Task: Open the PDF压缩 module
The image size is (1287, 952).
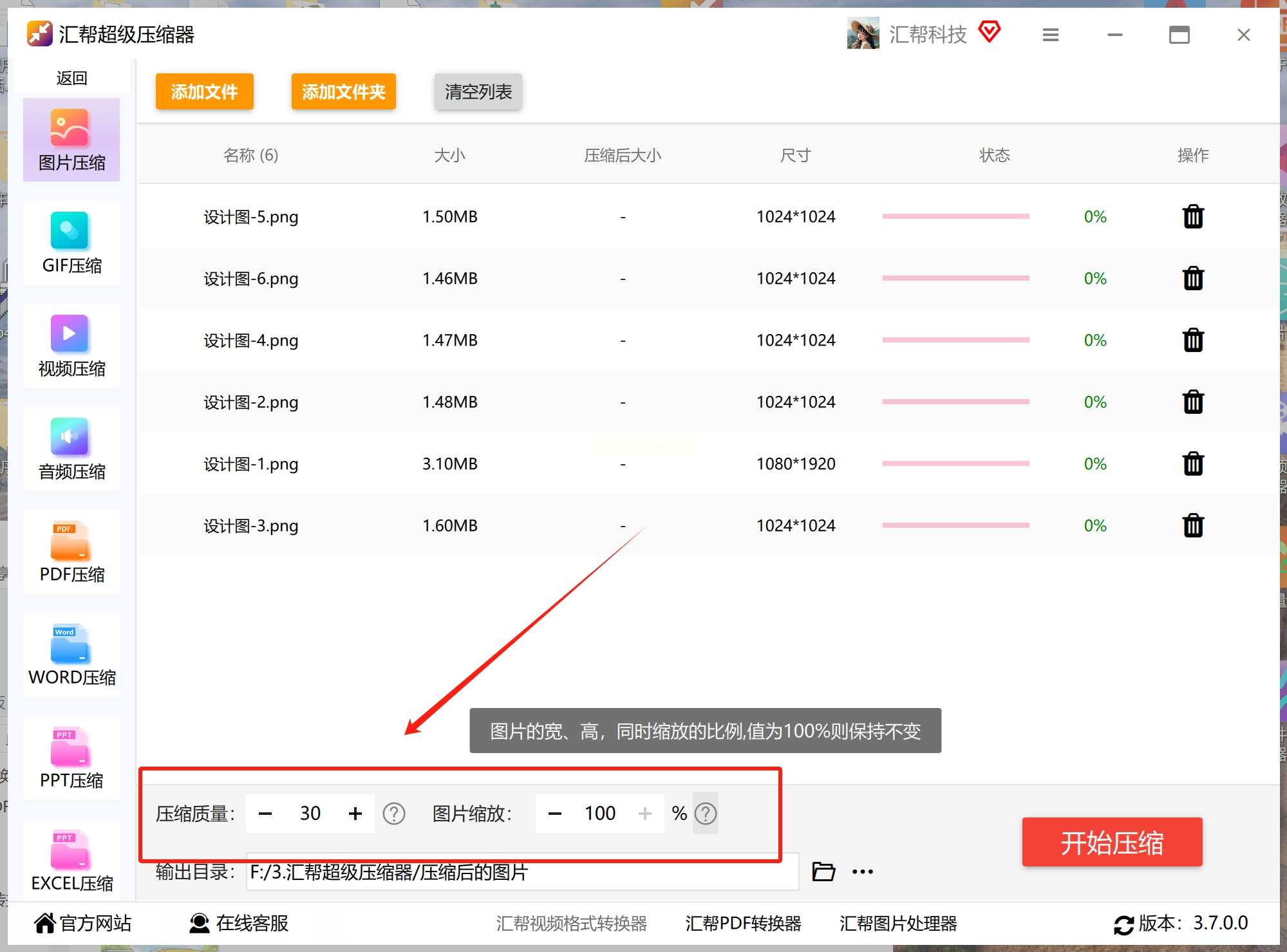Action: (71, 552)
